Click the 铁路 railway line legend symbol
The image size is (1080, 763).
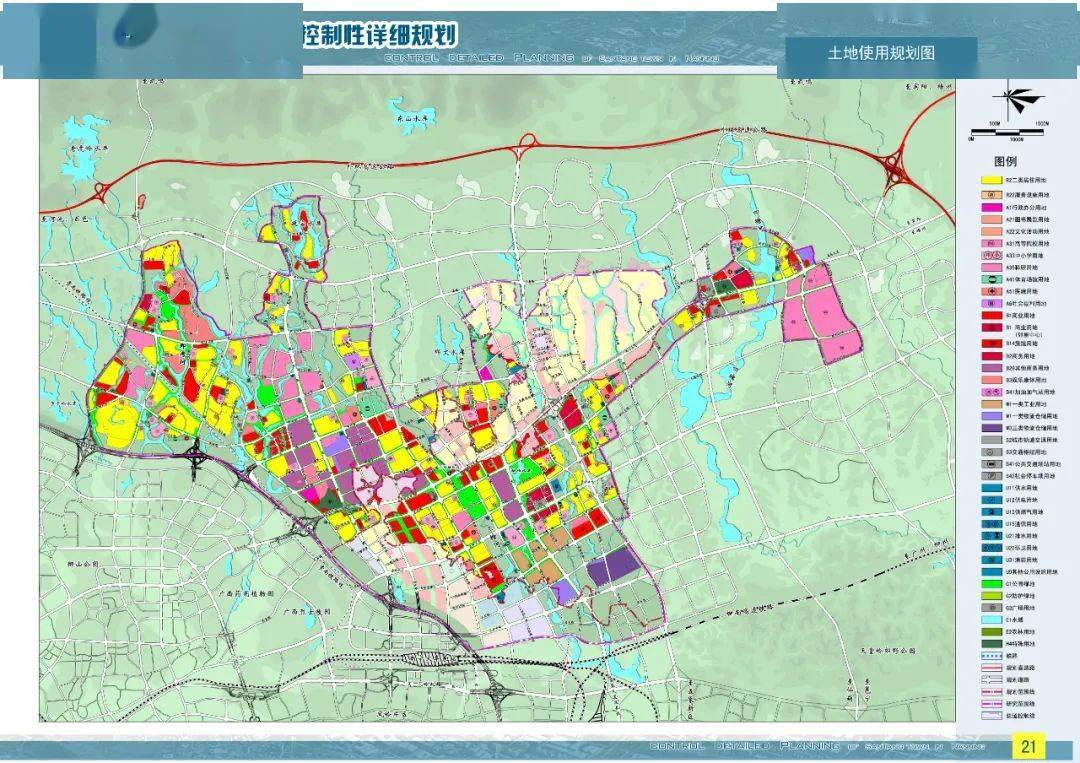click(x=990, y=655)
